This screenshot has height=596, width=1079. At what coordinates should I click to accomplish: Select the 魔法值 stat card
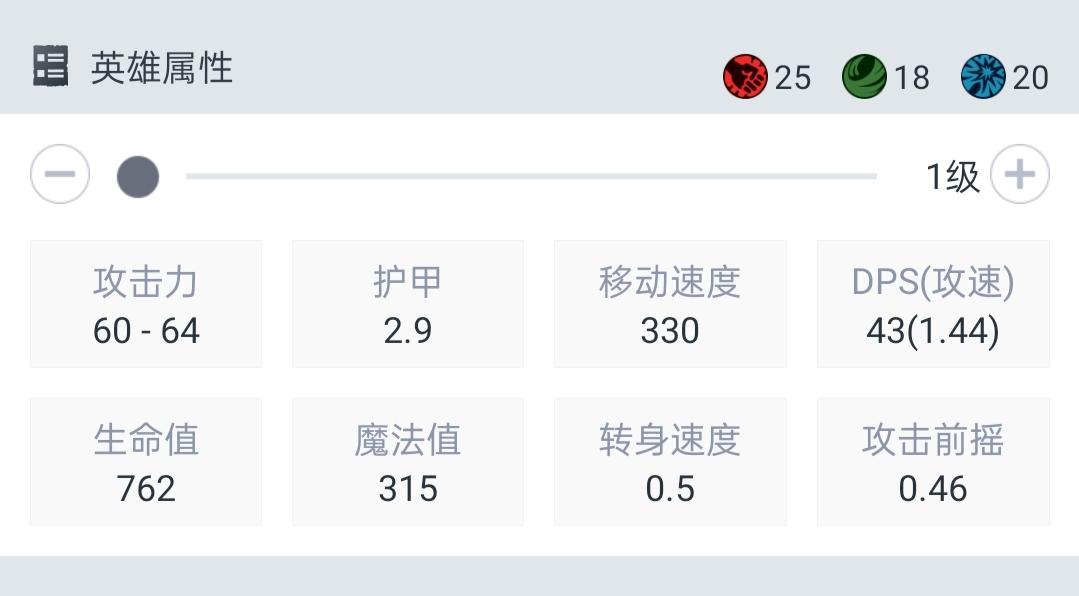[408, 462]
